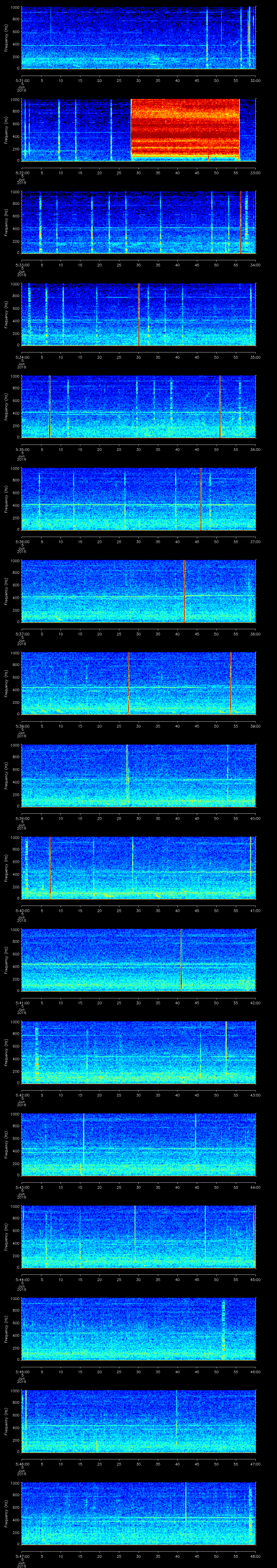Click the spectrogram panel starting at 5:47:00
Screen dimensions: 277x1568
click(x=139, y=1513)
